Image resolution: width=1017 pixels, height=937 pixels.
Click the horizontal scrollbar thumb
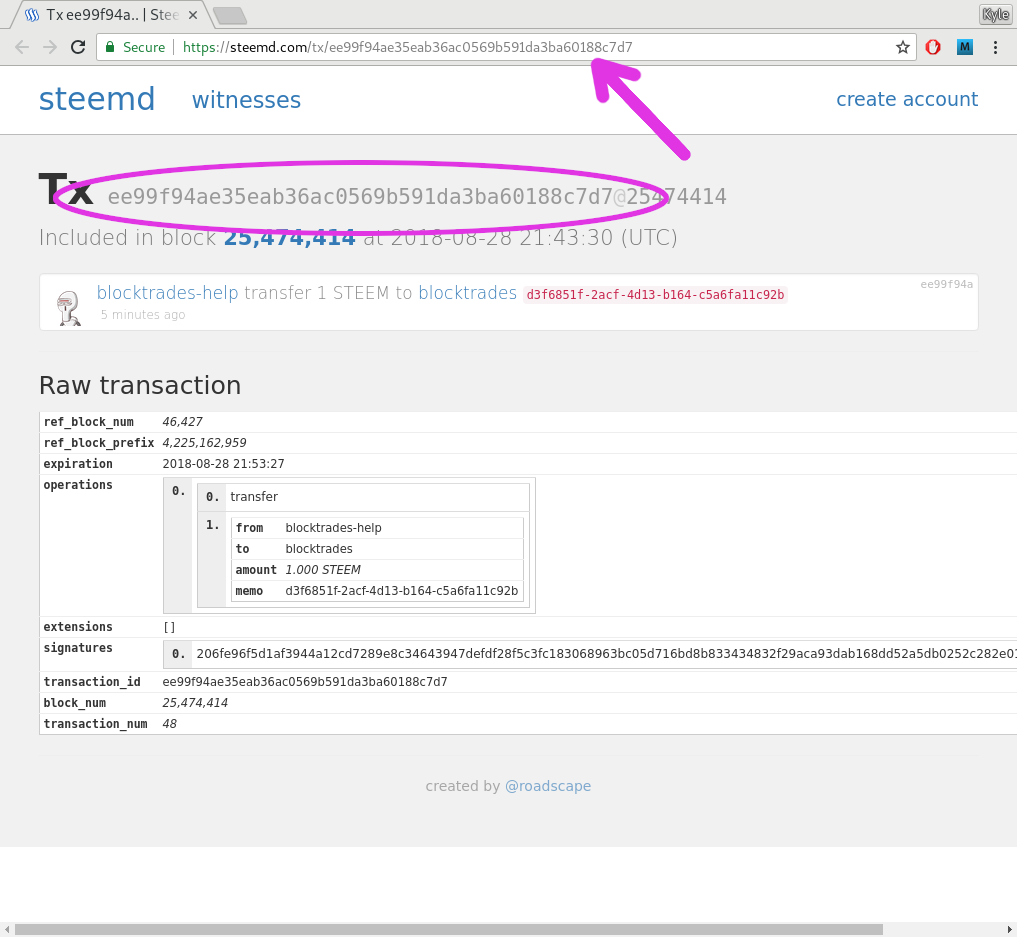tap(449, 930)
